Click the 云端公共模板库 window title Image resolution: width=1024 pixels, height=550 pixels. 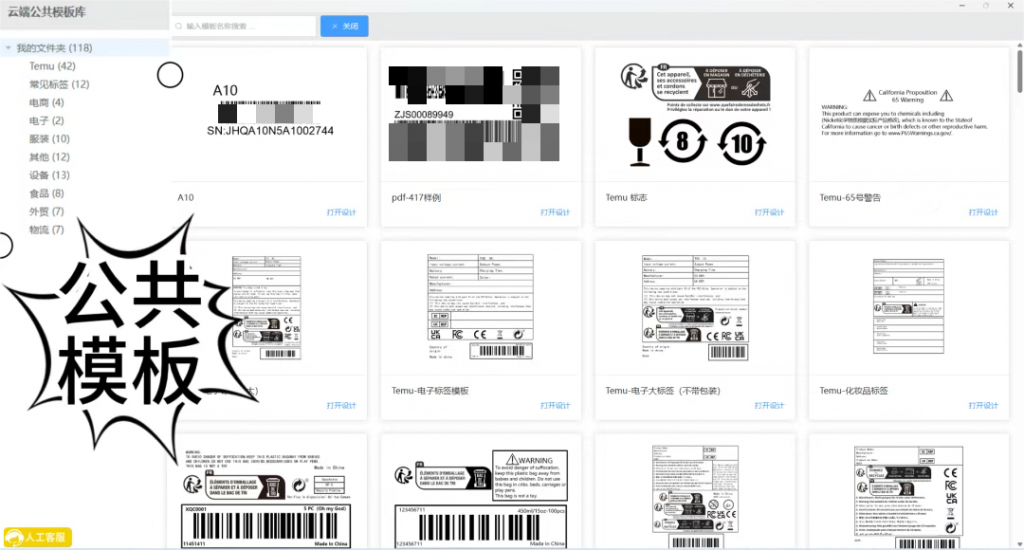(46, 12)
